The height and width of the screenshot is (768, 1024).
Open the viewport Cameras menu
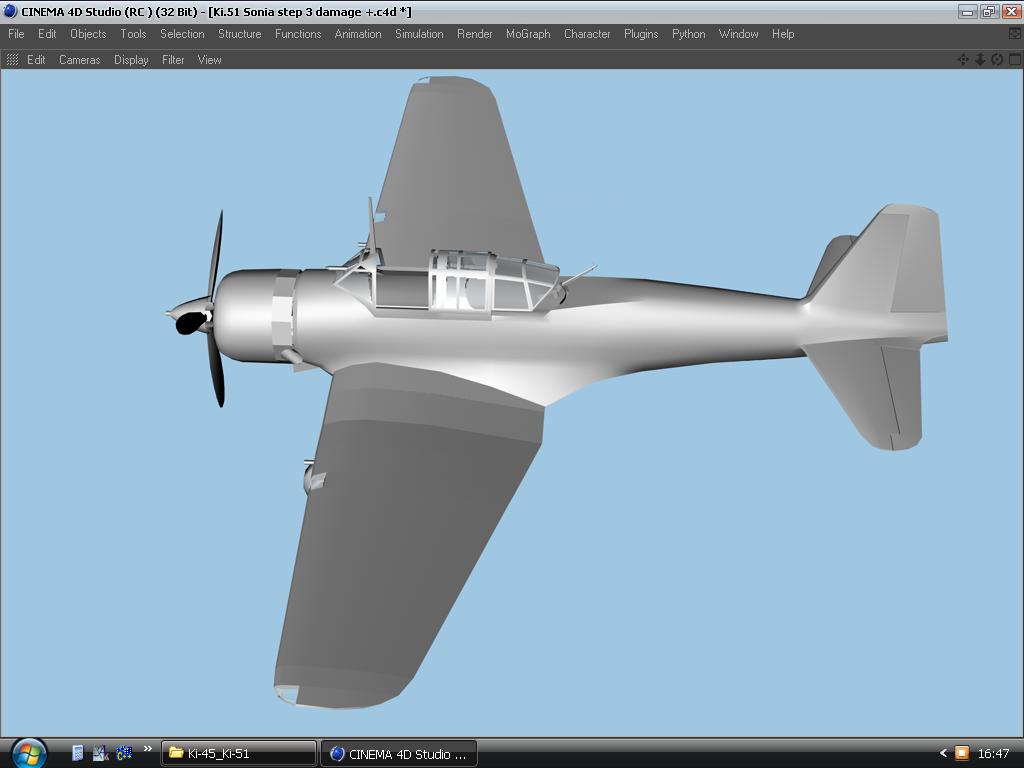tap(79, 60)
